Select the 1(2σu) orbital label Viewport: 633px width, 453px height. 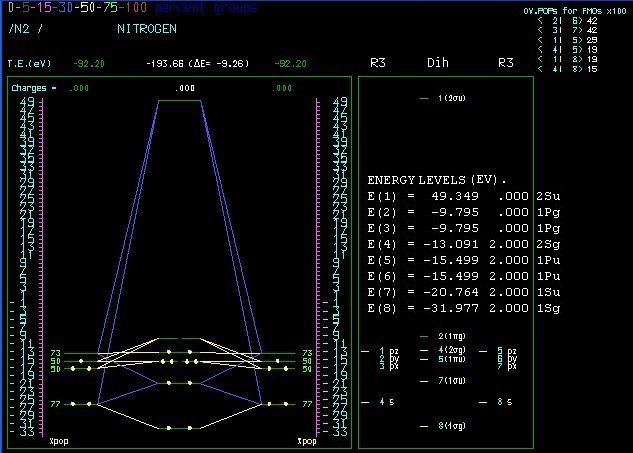pyautogui.click(x=452, y=98)
